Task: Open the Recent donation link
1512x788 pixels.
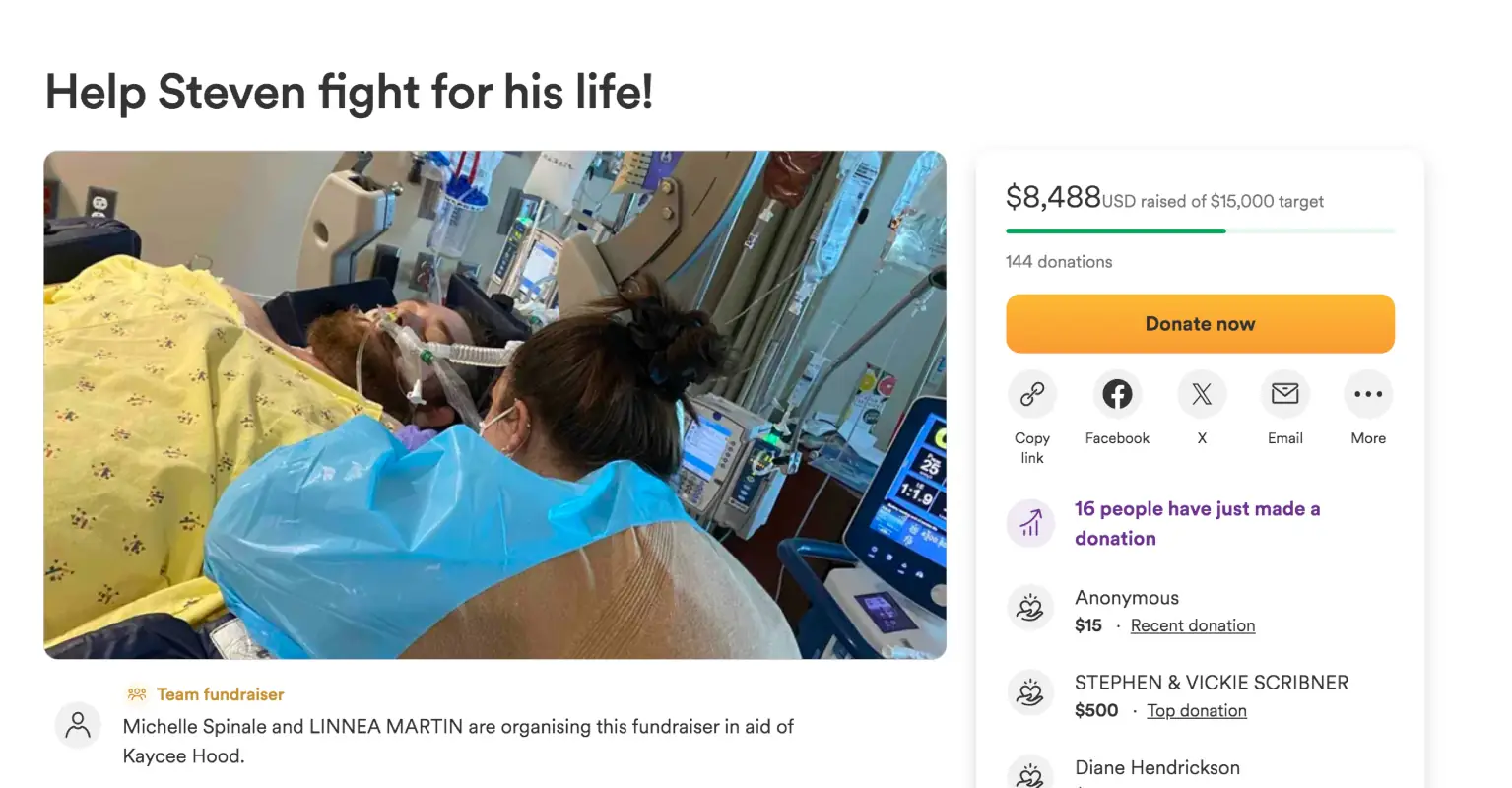Action: (1193, 625)
